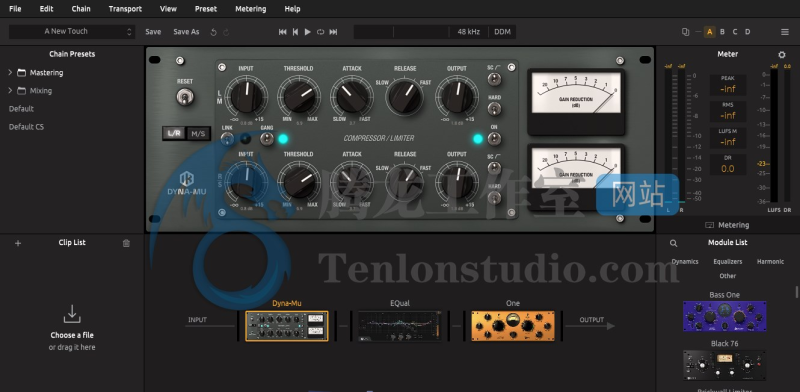Toggle the GANG switch
Screen dimensions: 800x392
click(x=266, y=138)
